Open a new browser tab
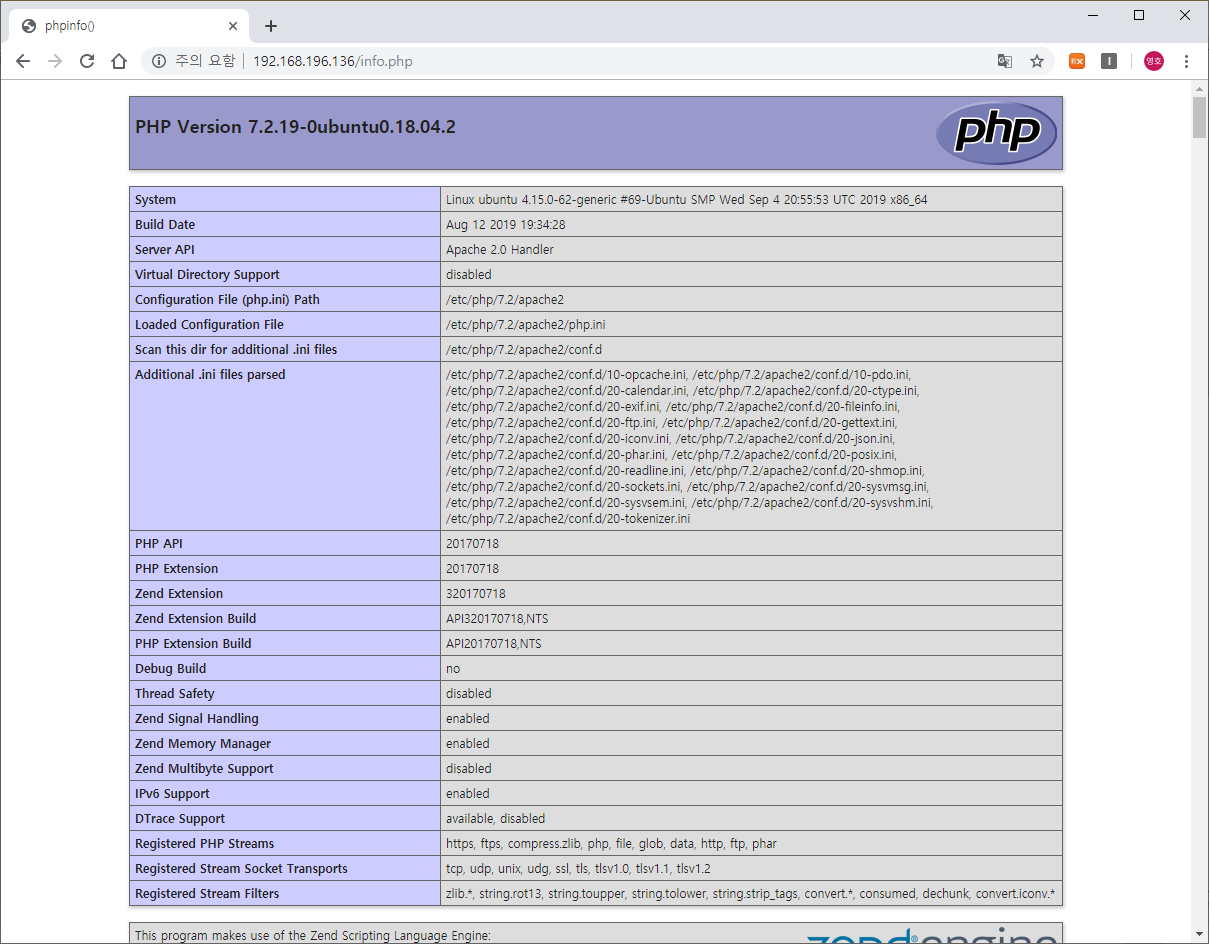 coord(270,26)
